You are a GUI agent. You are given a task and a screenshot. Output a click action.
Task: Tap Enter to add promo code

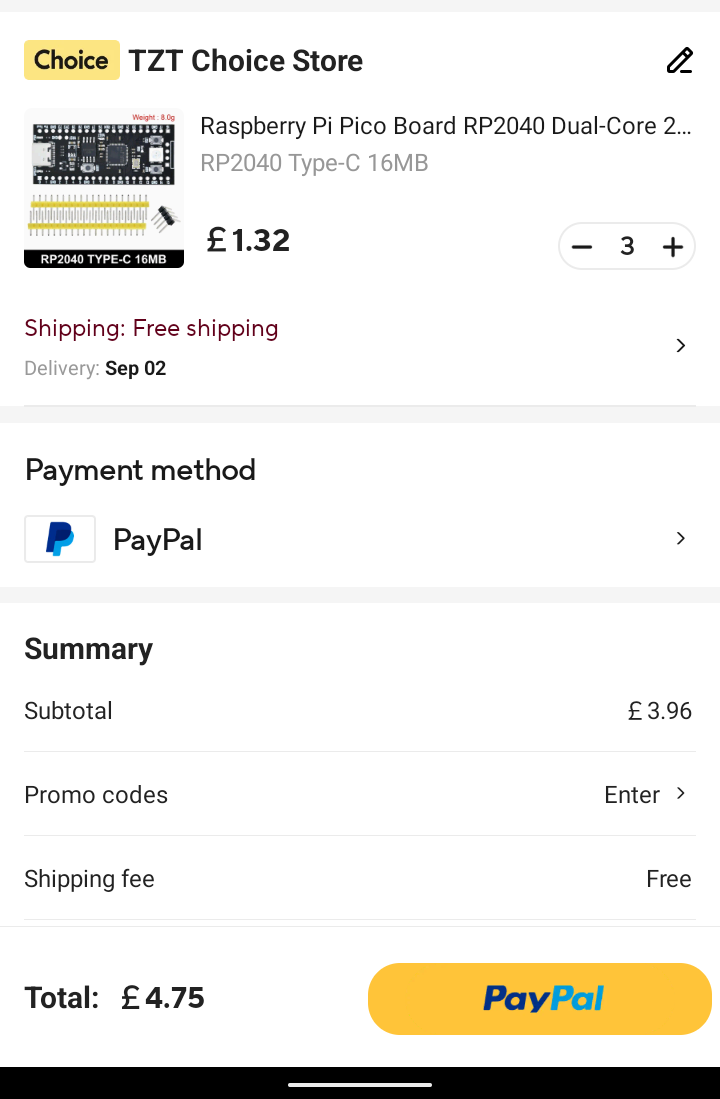pyautogui.click(x=632, y=795)
